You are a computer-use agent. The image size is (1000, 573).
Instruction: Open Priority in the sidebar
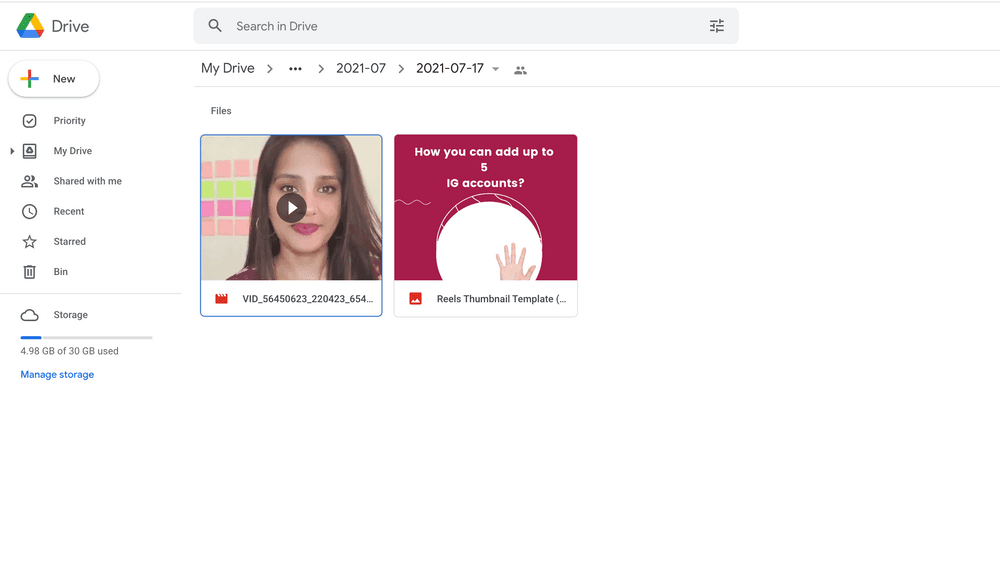tap(69, 121)
